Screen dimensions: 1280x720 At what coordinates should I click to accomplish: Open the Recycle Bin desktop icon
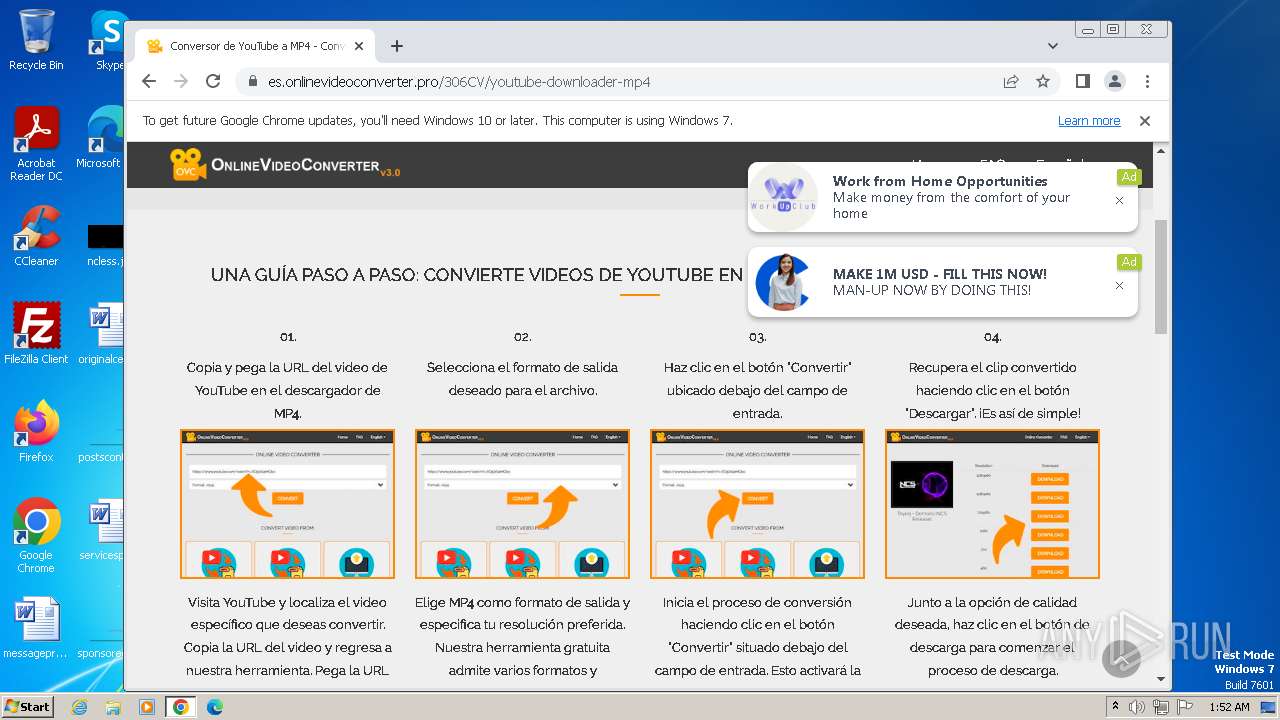coord(36,40)
